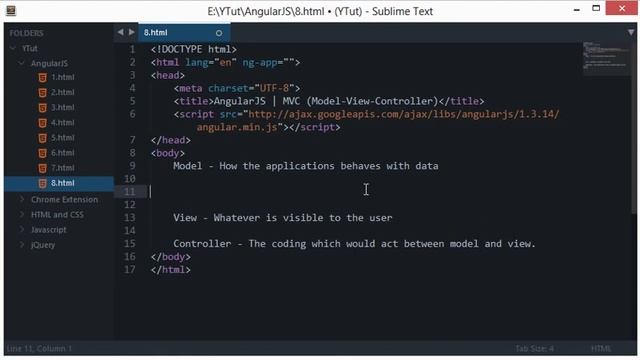Click the closing html tag
The width and height of the screenshot is (640, 360).
(x=171, y=270)
